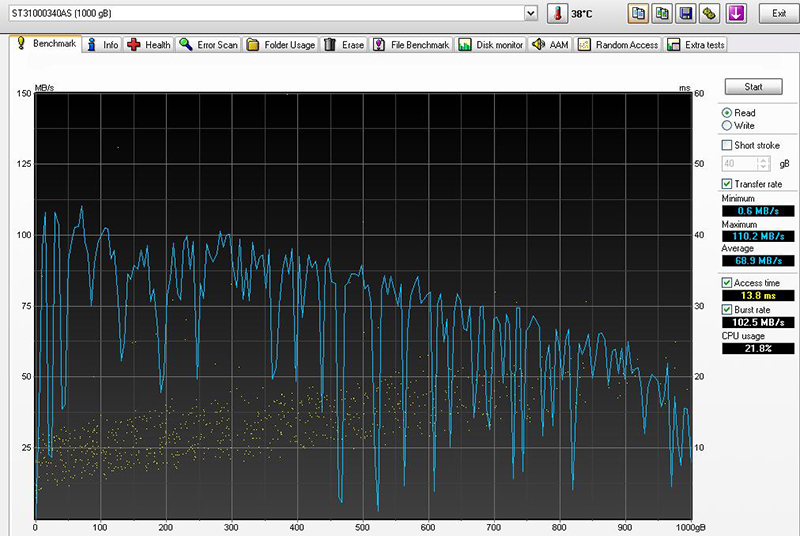Viewport: 800px width, 536px height.
Task: Click the Exit button
Action: coord(779,13)
